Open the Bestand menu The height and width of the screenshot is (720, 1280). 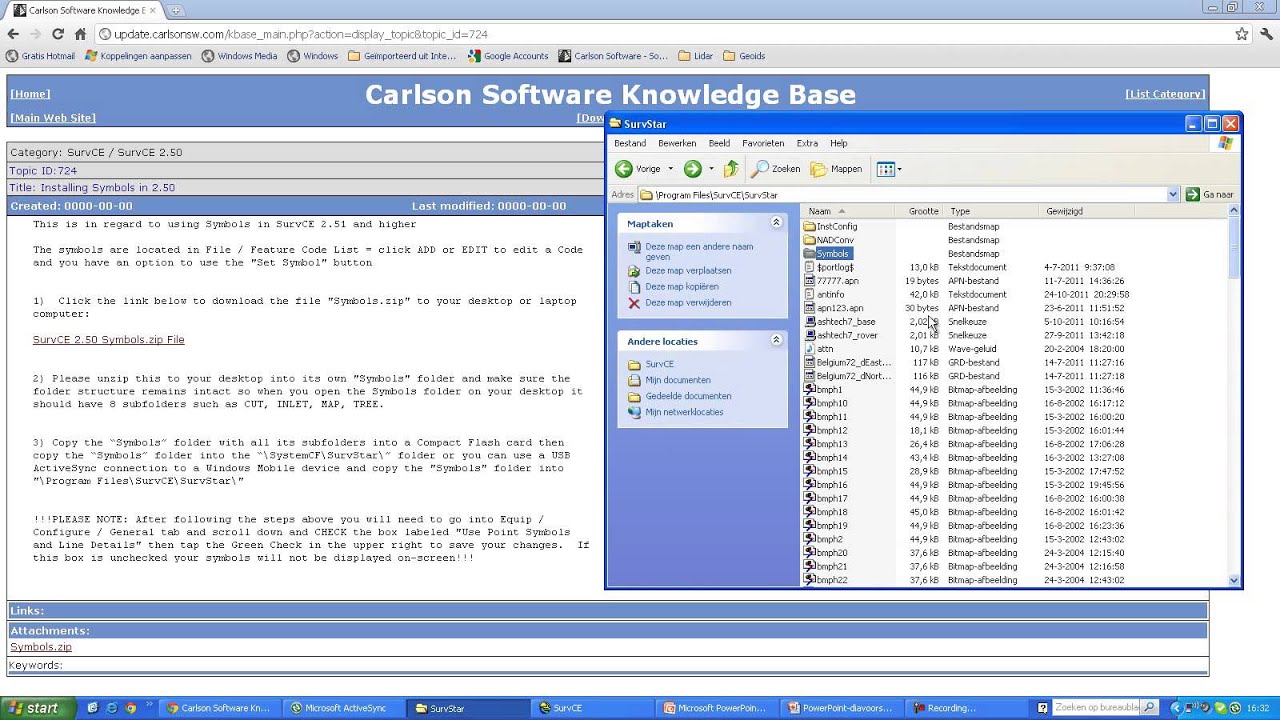[x=630, y=143]
